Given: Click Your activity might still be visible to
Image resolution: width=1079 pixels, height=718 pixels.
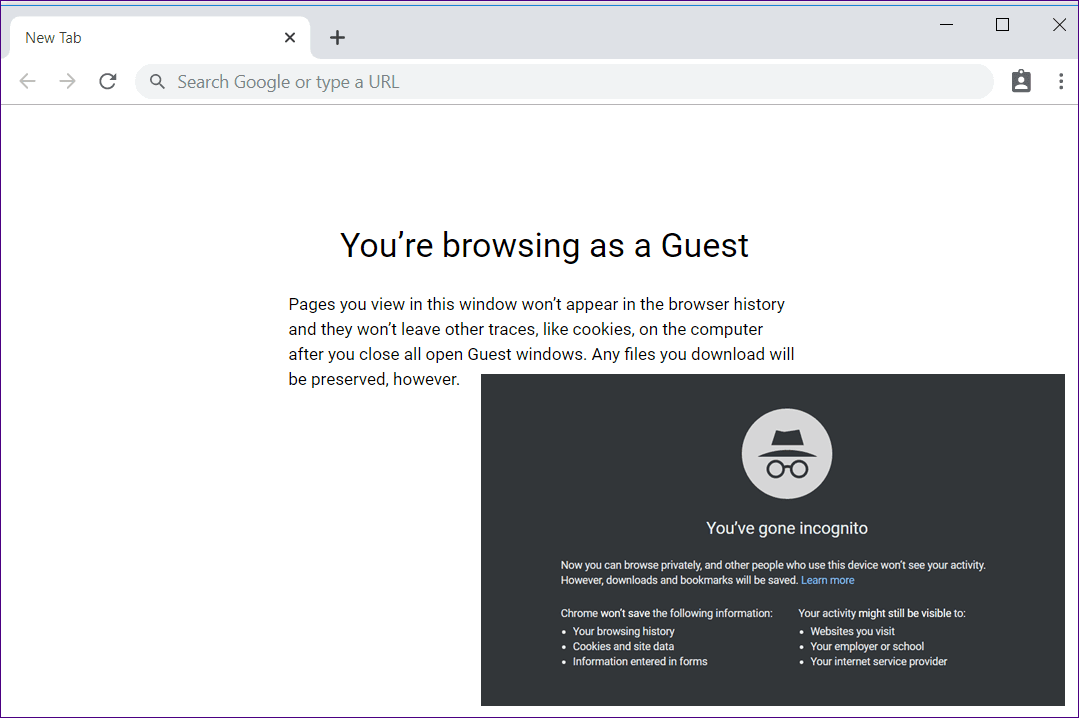Looking at the screenshot, I should point(882,613).
